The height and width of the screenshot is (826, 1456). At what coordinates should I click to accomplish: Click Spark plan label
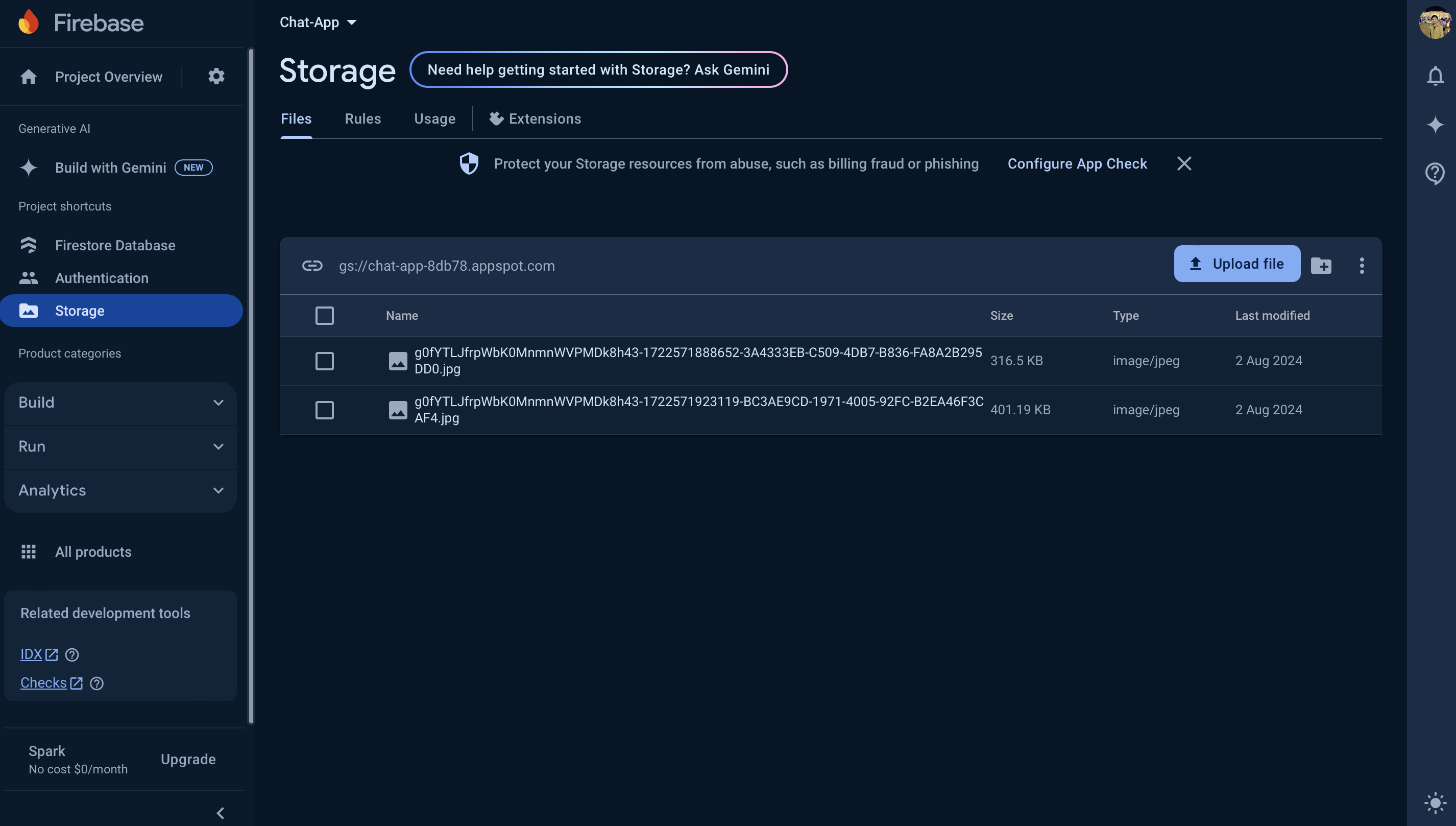pos(46,751)
